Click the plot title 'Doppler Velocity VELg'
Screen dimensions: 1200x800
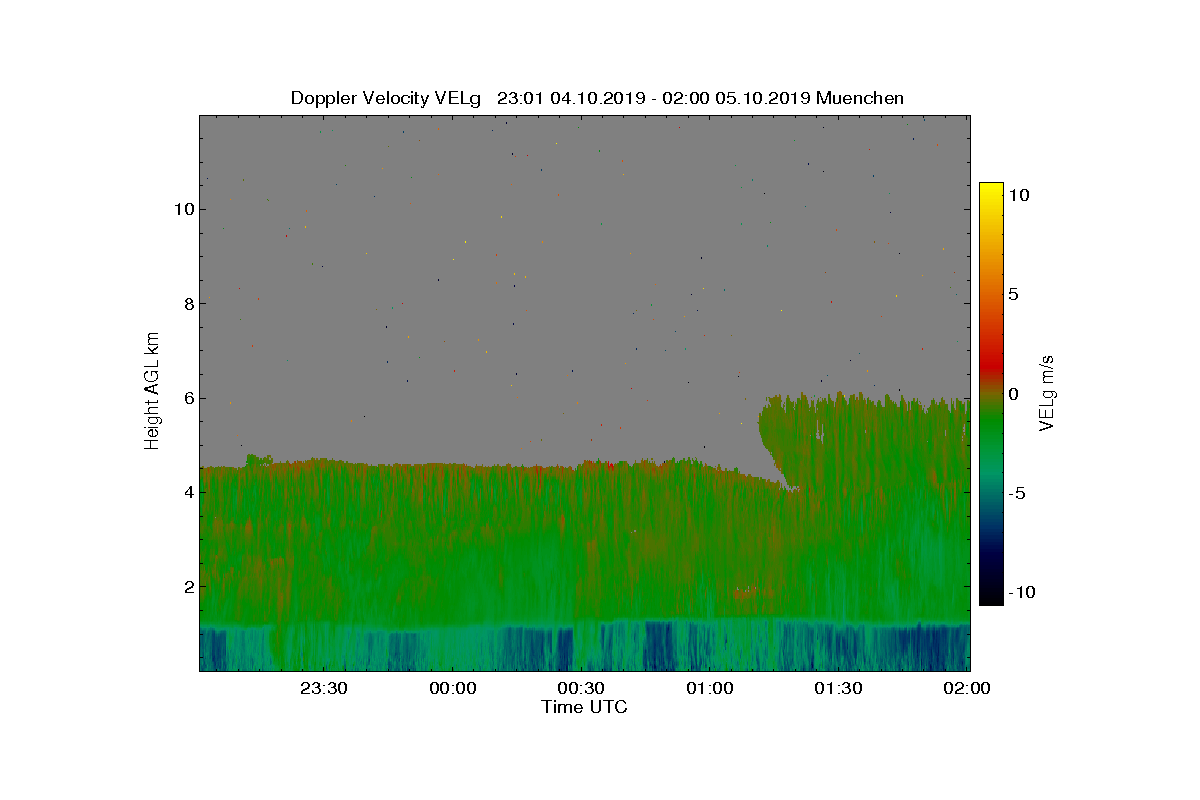click(x=387, y=98)
